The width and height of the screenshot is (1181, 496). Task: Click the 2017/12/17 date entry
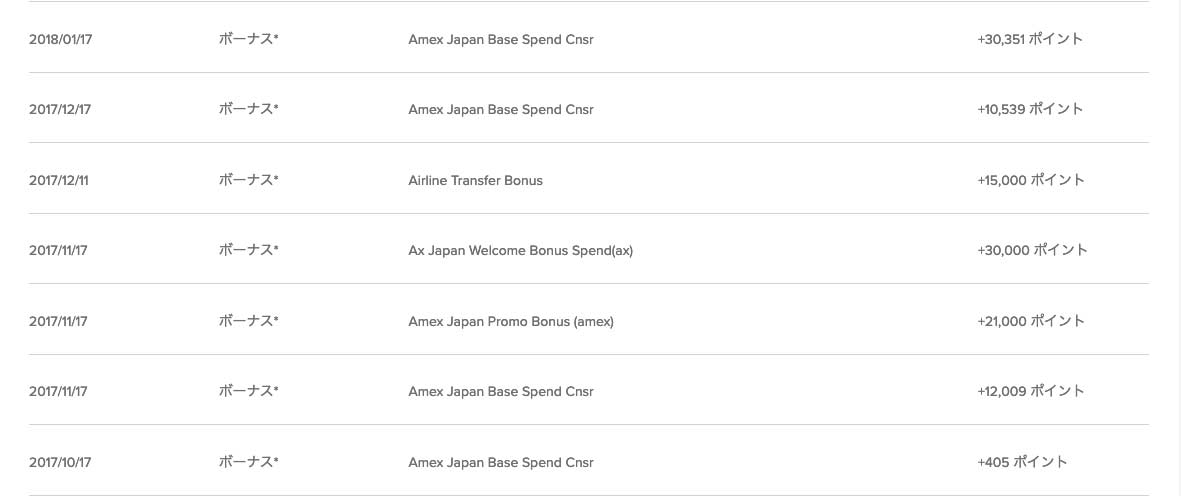[60, 109]
